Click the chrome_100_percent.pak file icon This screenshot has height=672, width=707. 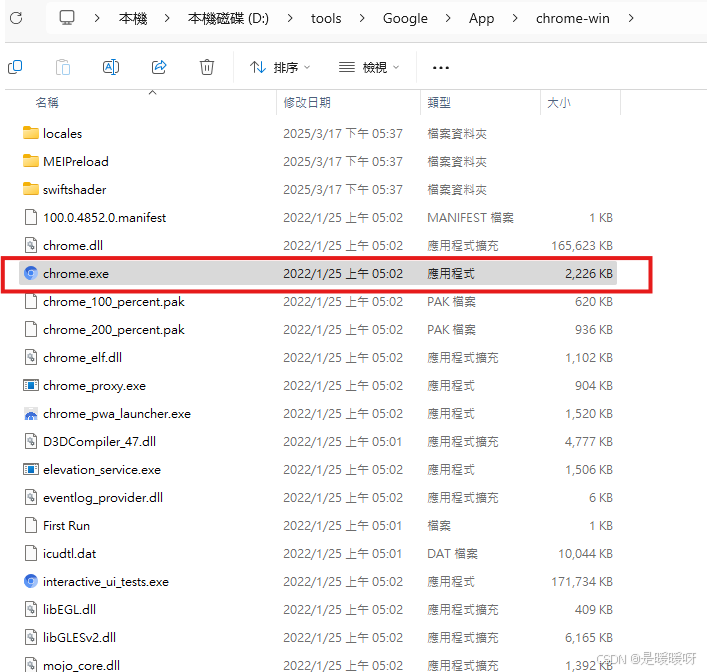pyautogui.click(x=31, y=301)
